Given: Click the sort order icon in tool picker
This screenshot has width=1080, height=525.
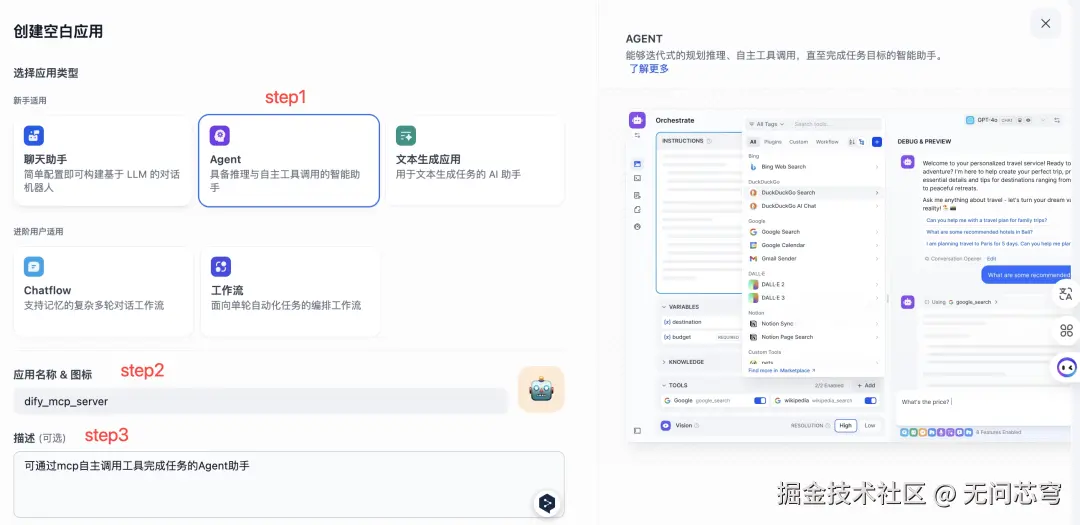Looking at the screenshot, I should (x=852, y=142).
